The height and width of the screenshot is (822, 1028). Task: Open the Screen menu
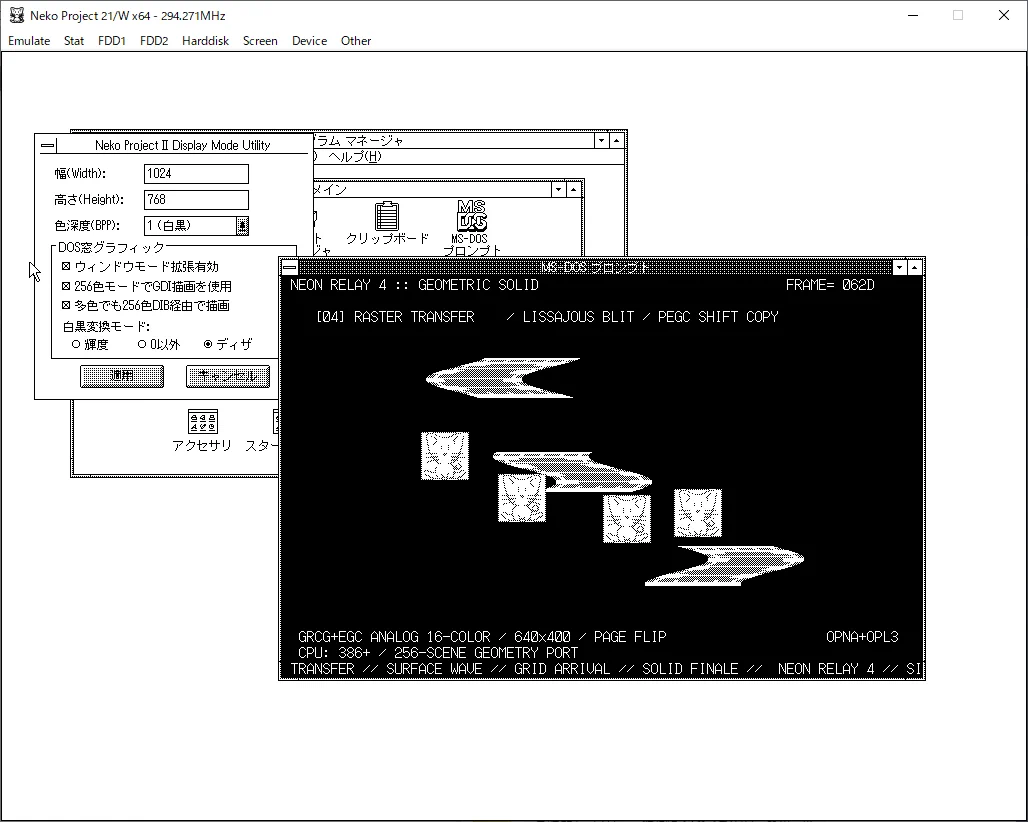pos(260,41)
